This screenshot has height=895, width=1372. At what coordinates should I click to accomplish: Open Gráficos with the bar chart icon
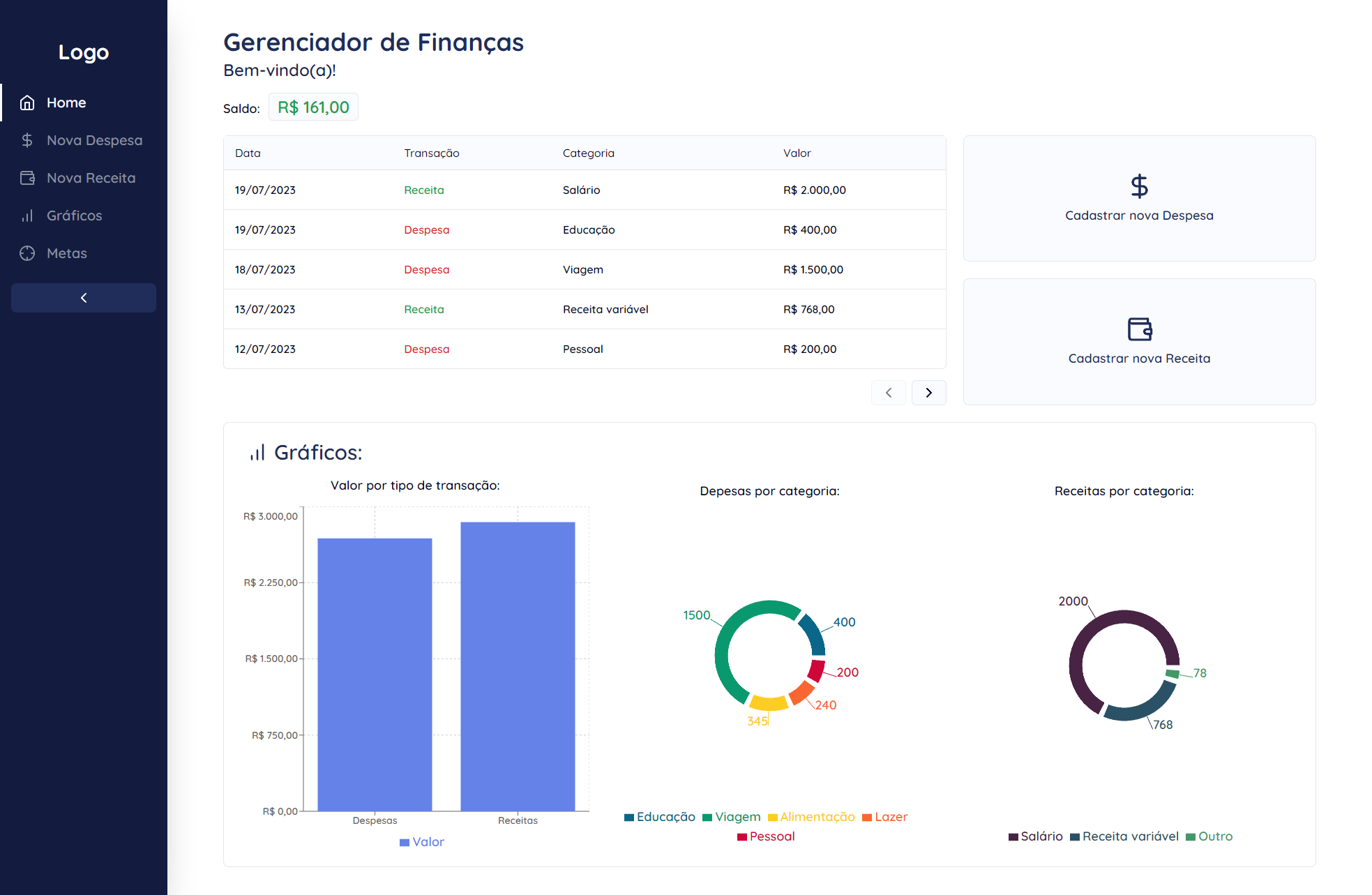coord(27,216)
